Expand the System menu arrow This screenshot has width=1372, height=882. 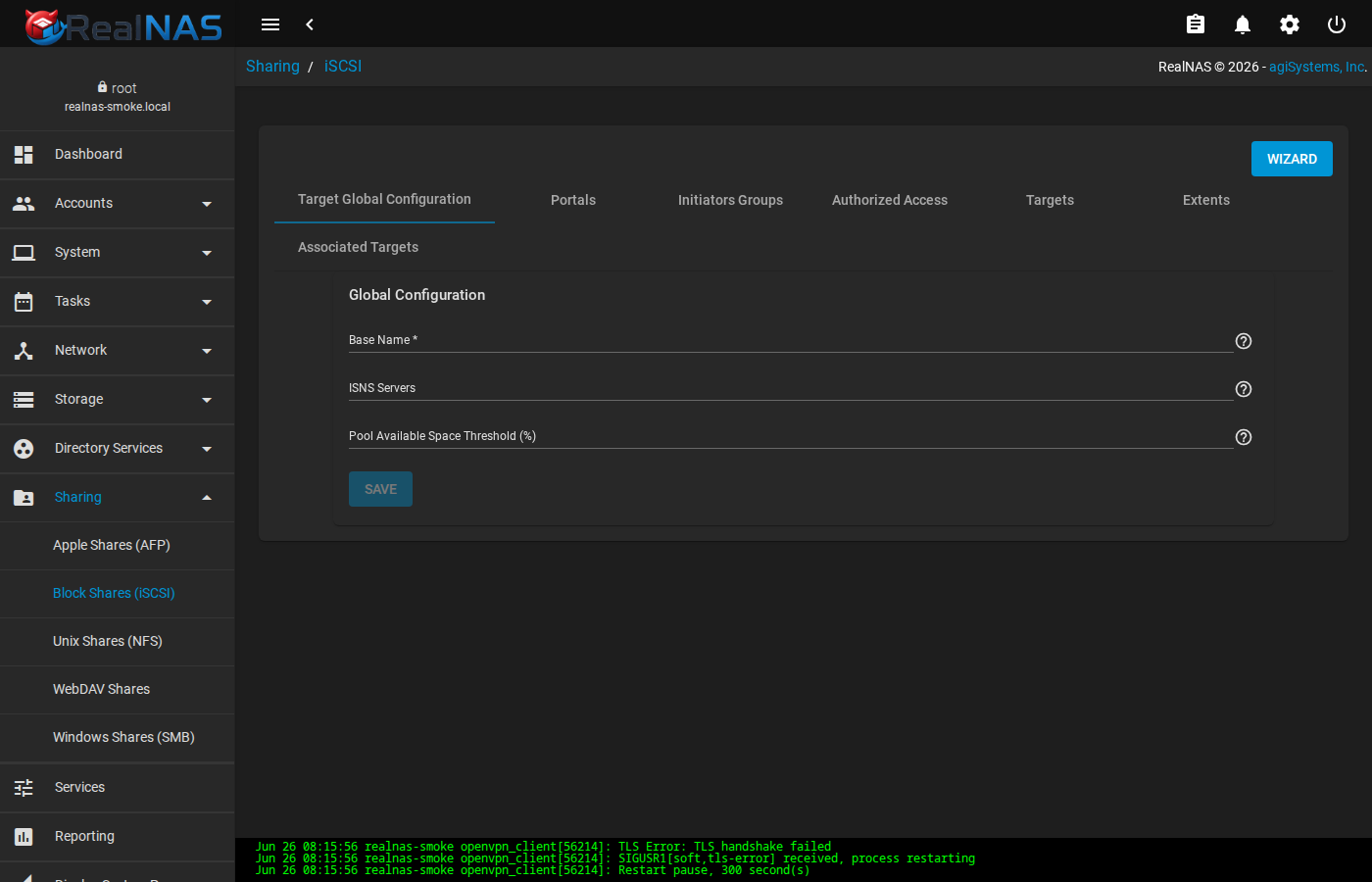tap(207, 253)
